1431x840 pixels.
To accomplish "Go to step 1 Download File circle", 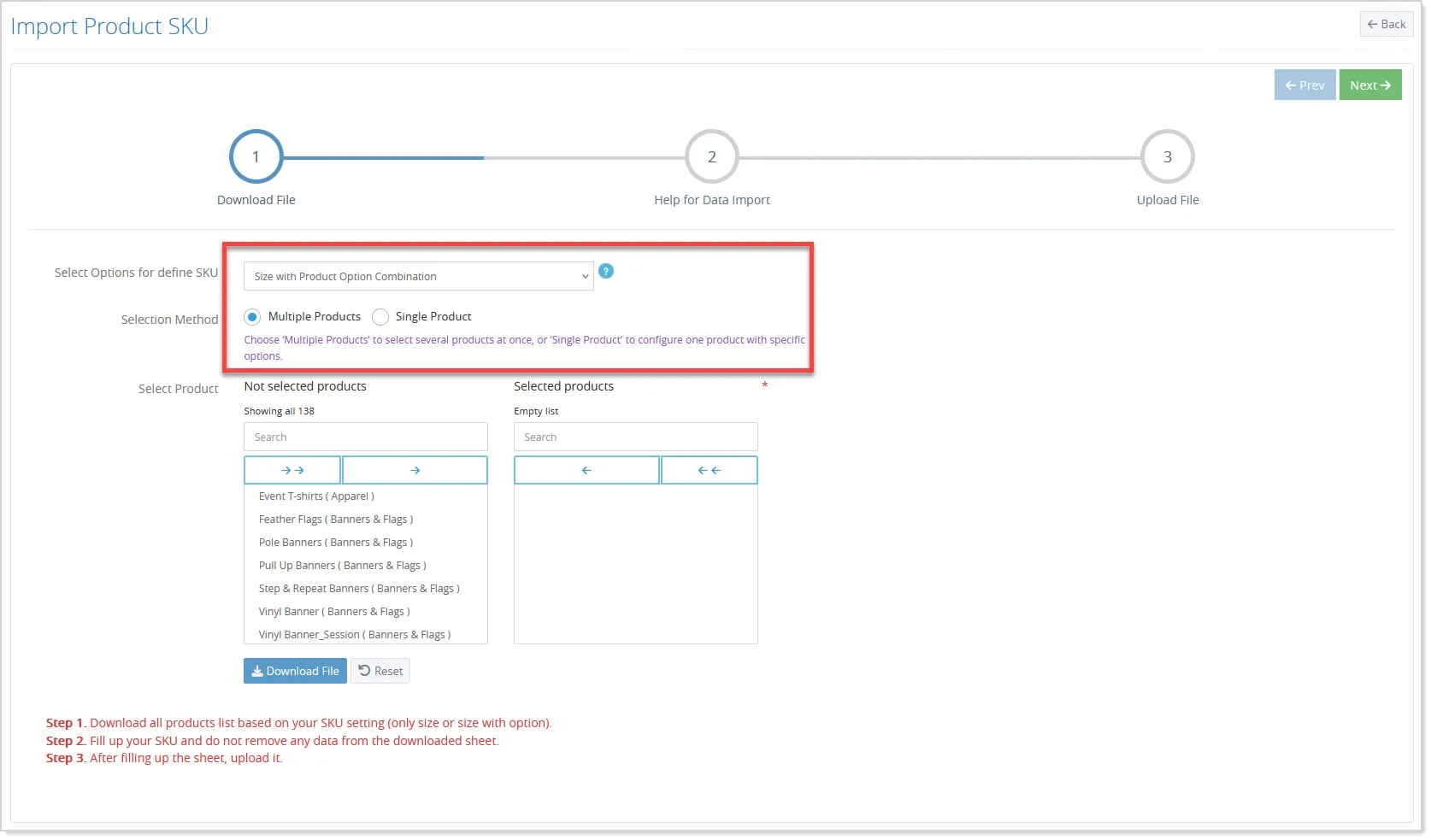I will tap(256, 156).
